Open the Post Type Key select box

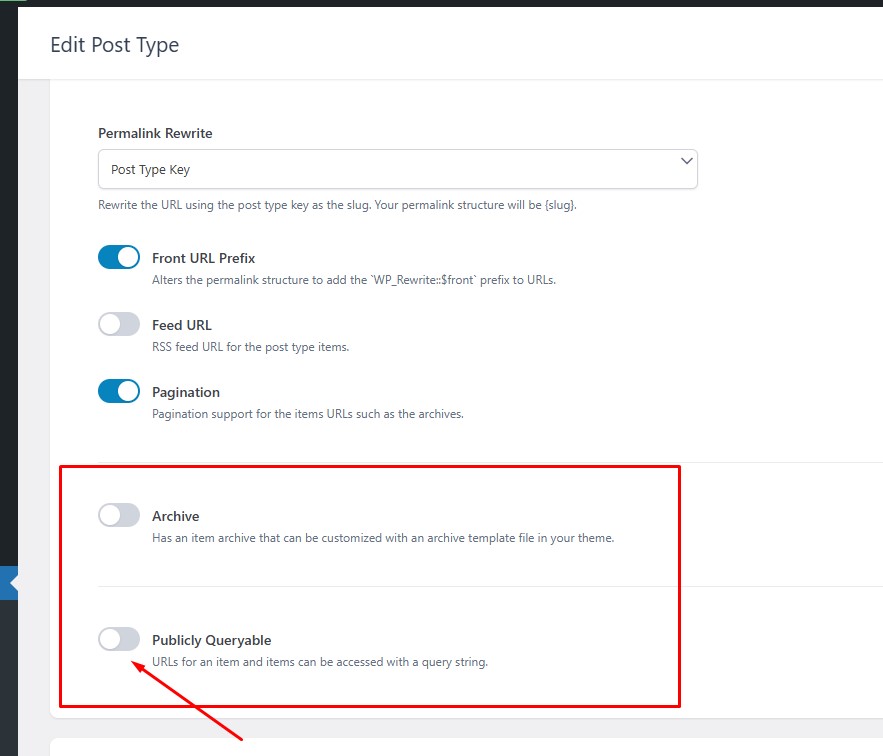[x=398, y=169]
